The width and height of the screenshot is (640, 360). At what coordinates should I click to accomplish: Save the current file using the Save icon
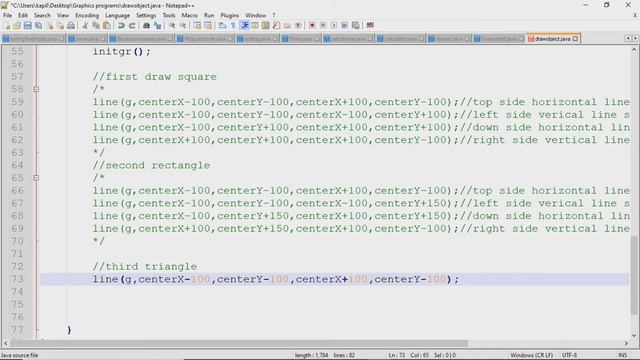click(x=27, y=26)
